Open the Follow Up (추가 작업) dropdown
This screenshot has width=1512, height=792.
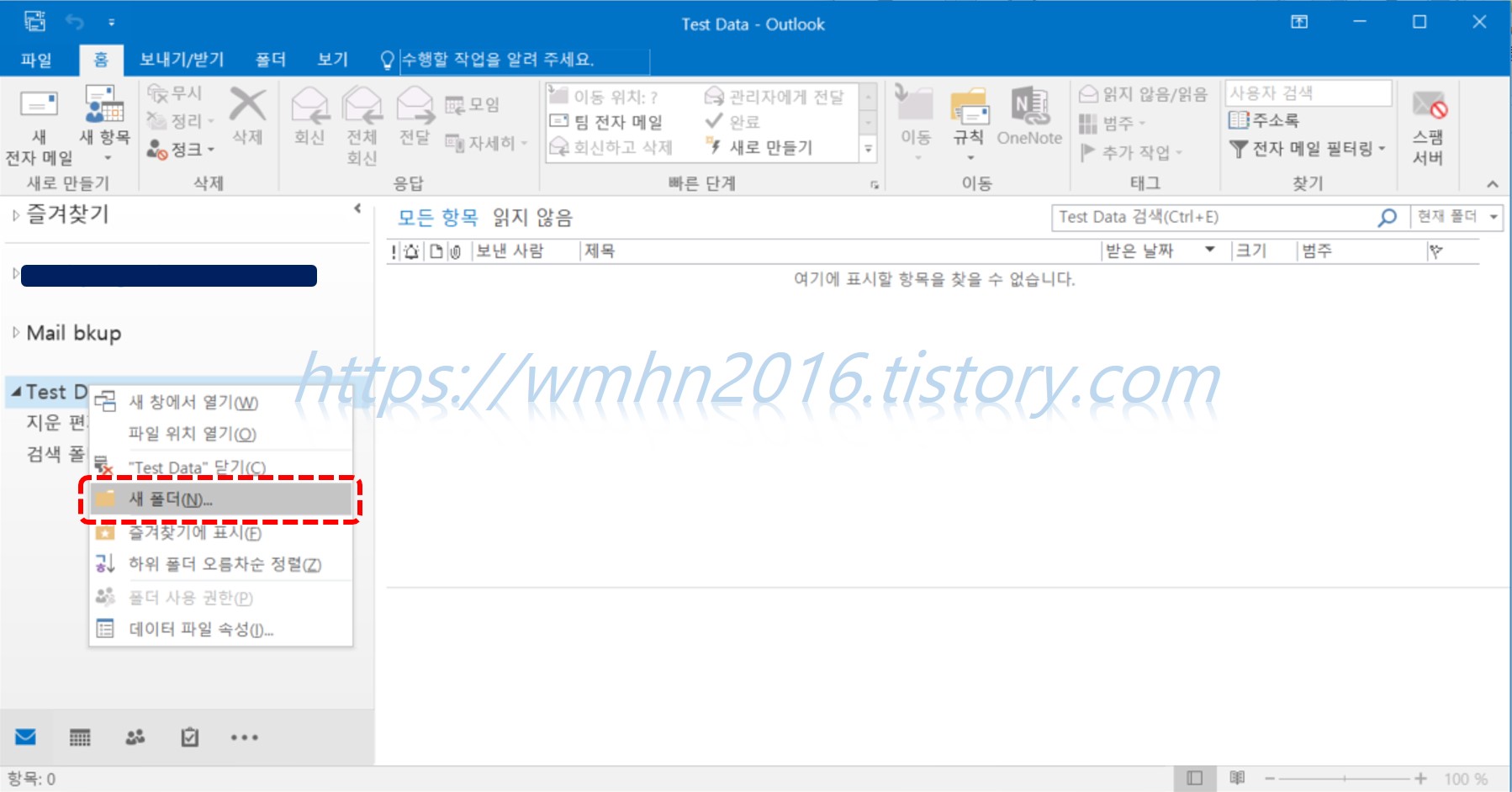coord(1131,152)
